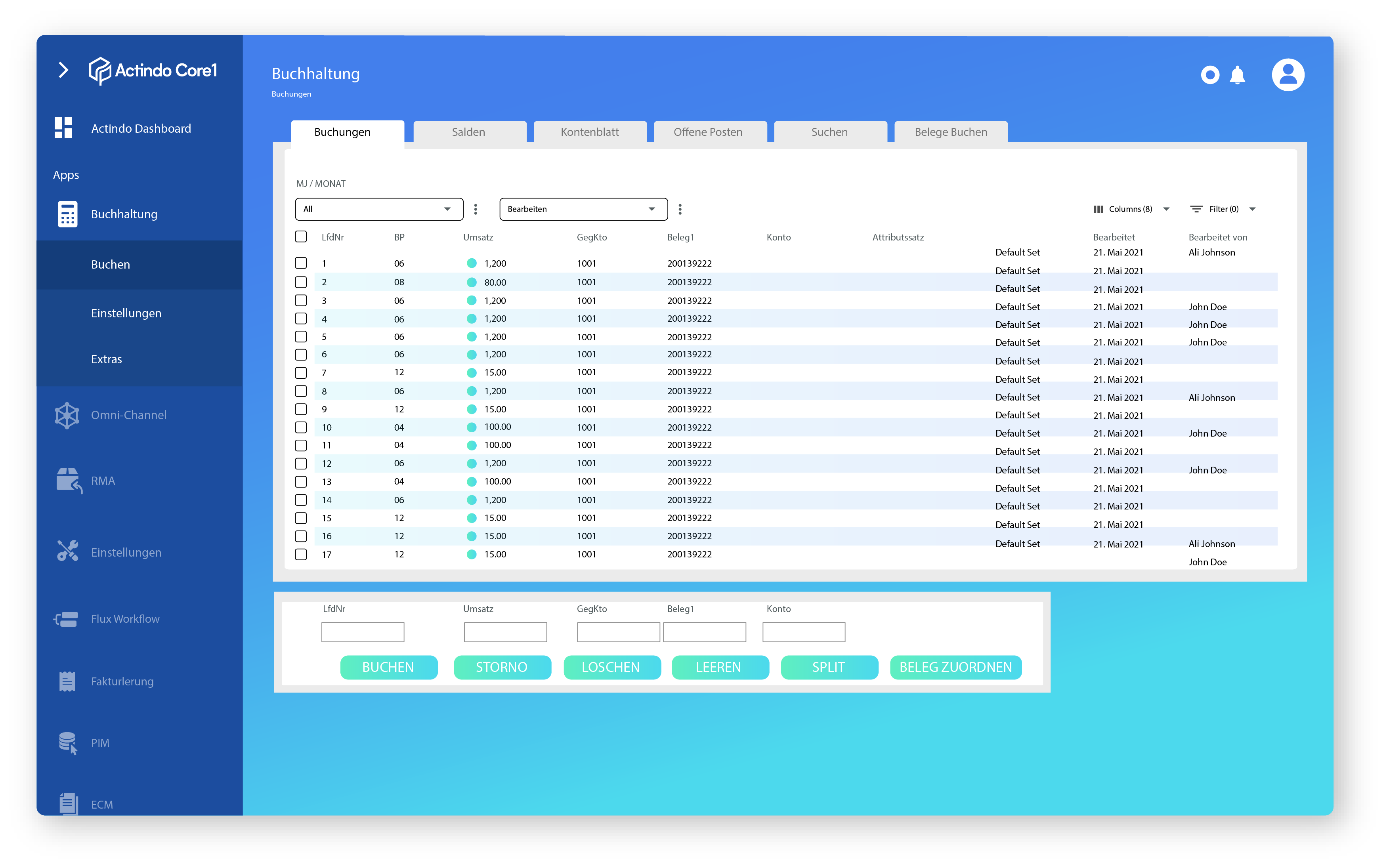Open the ECM documents icon
The width and height of the screenshot is (1387, 868).
[68, 803]
